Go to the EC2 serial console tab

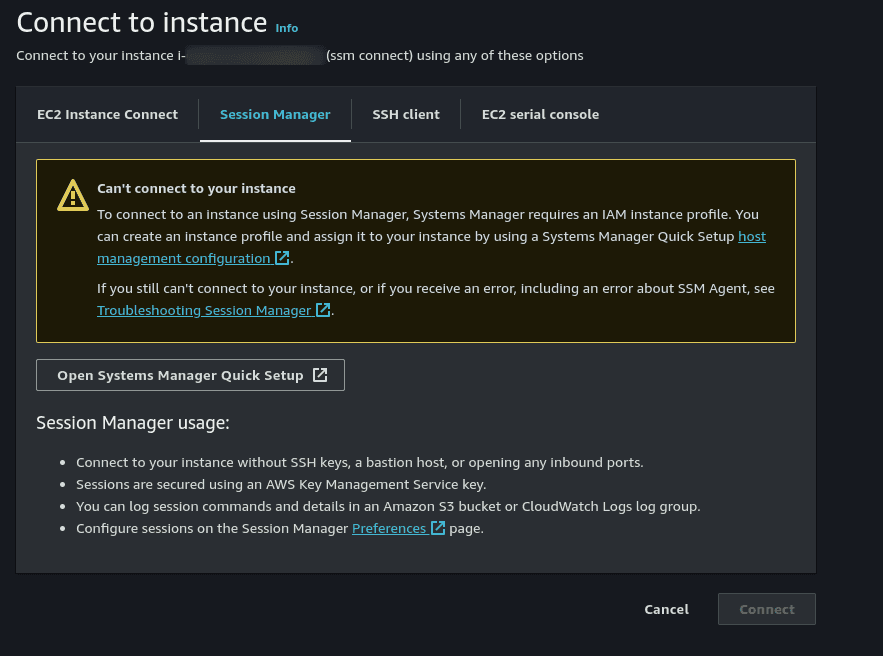[x=540, y=114]
